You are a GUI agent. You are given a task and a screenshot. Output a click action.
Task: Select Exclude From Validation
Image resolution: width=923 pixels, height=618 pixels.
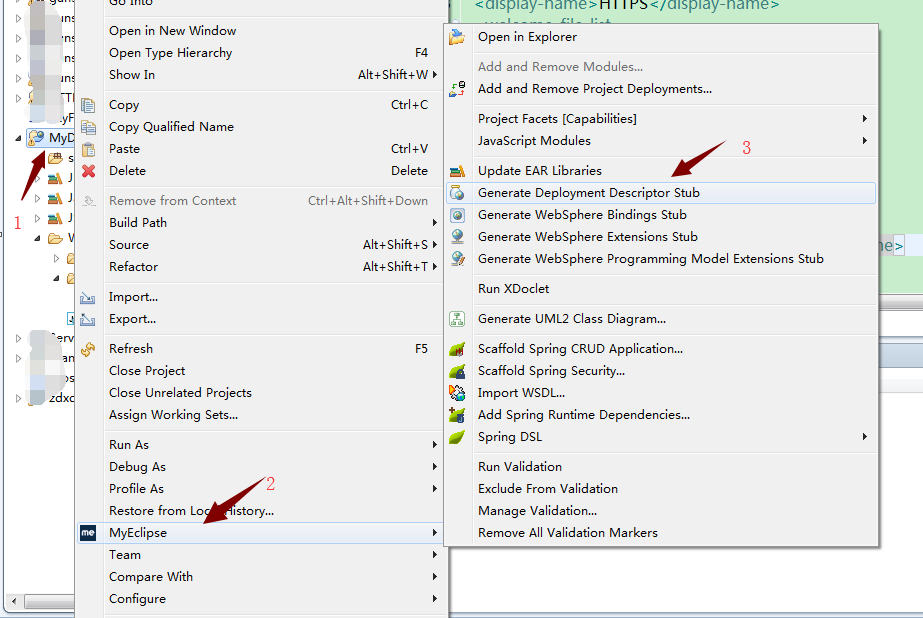tap(548, 489)
